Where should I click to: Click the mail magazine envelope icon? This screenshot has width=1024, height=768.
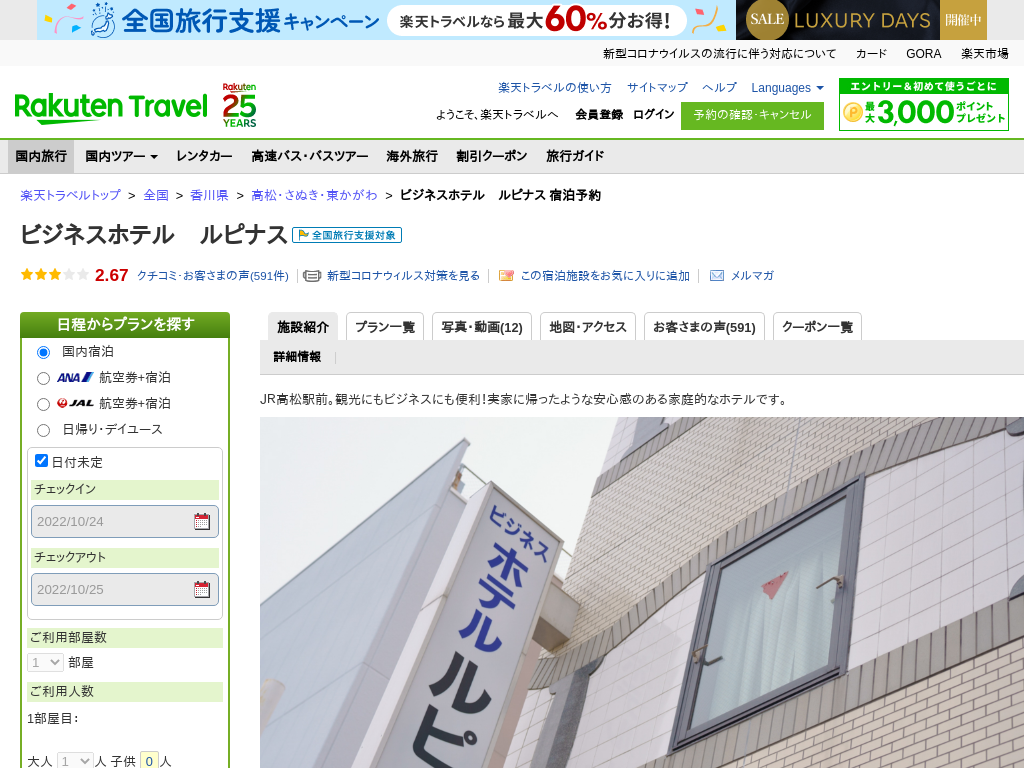click(x=717, y=276)
